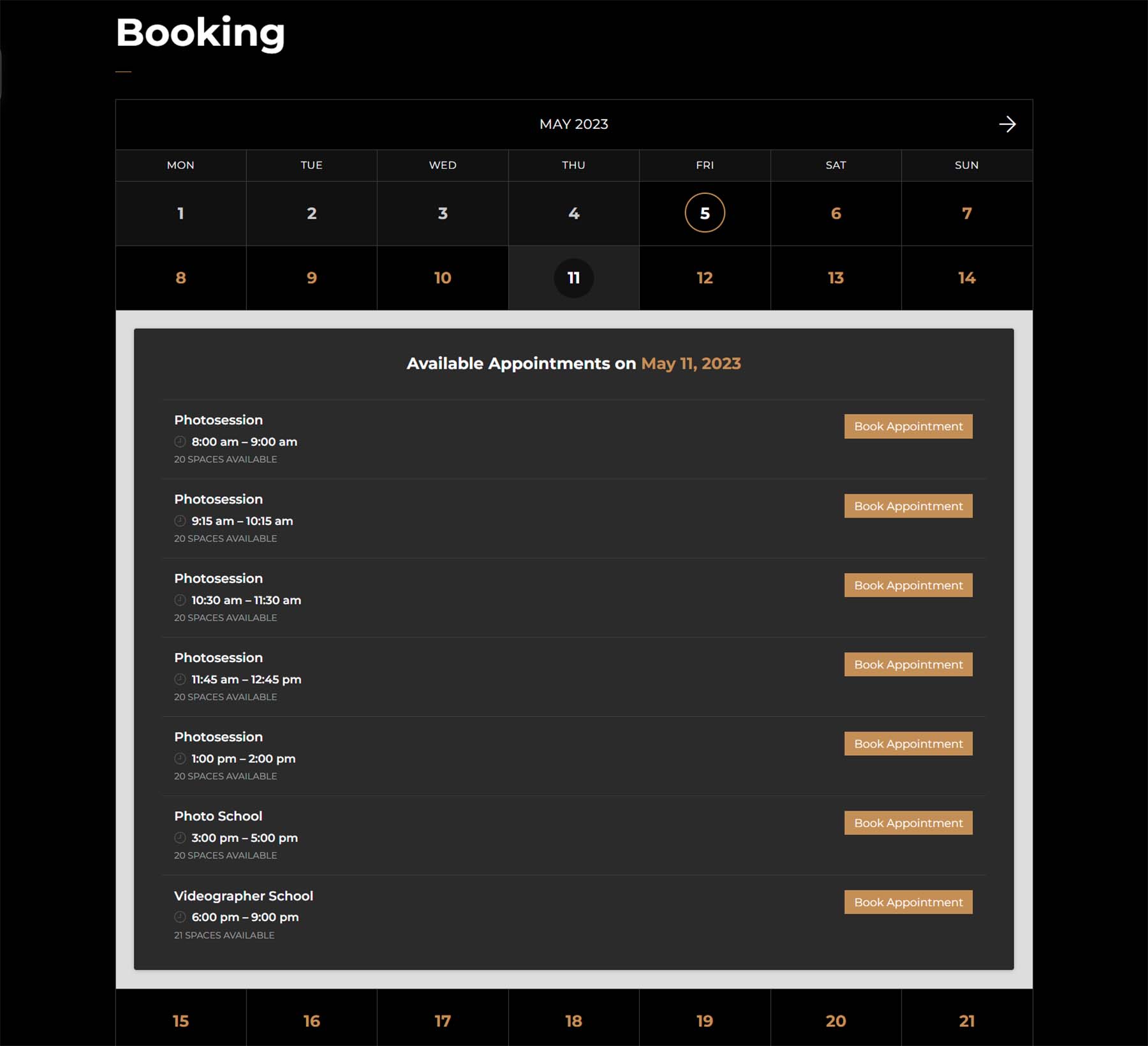Click the clock icon beside 9:15 am slot
The width and height of the screenshot is (1148, 1046).
[x=180, y=520]
